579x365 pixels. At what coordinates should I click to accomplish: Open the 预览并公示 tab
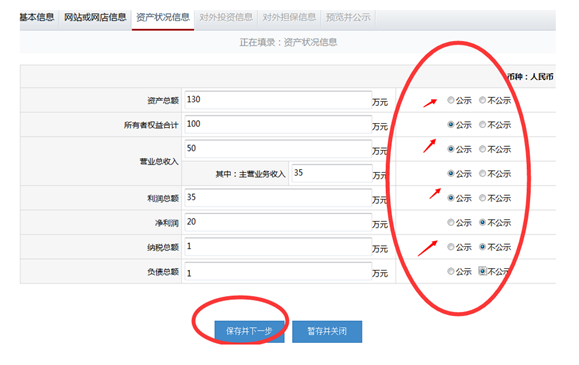(x=348, y=17)
